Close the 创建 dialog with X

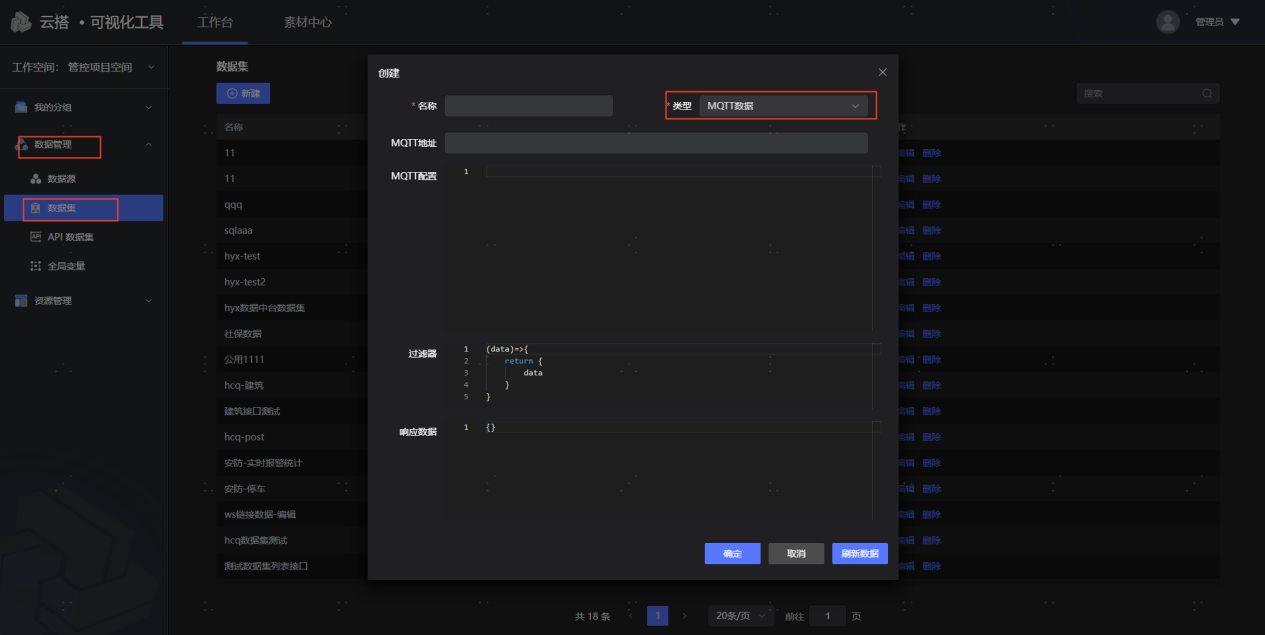coord(882,73)
